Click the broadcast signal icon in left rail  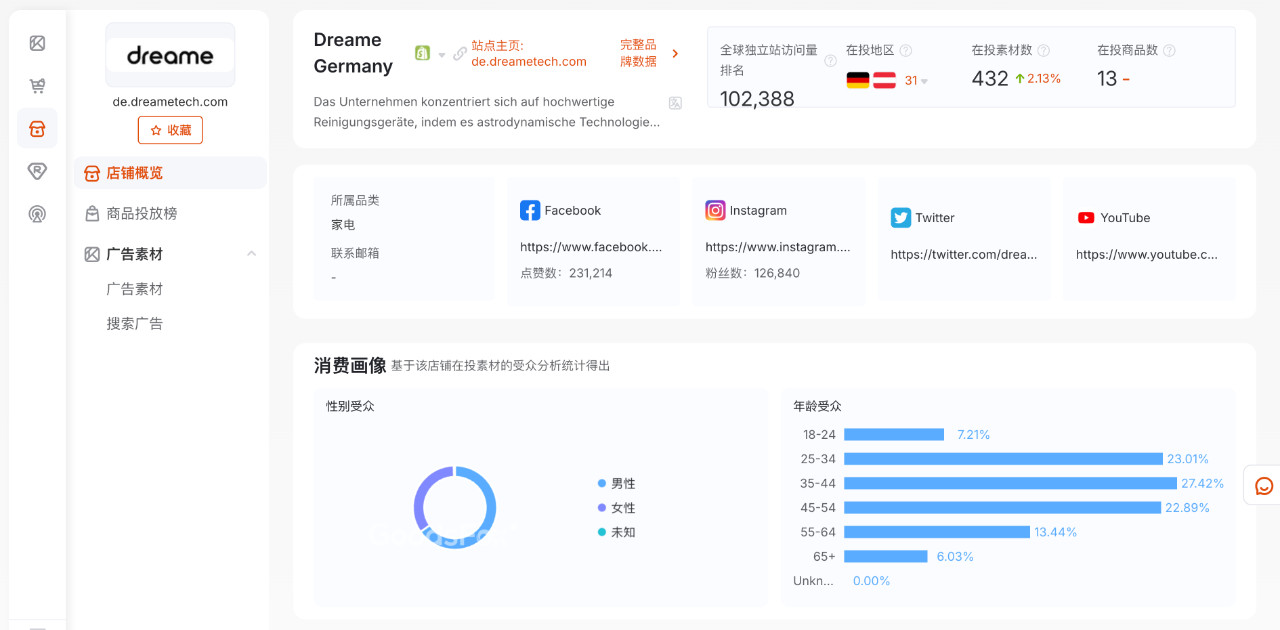tap(37, 213)
